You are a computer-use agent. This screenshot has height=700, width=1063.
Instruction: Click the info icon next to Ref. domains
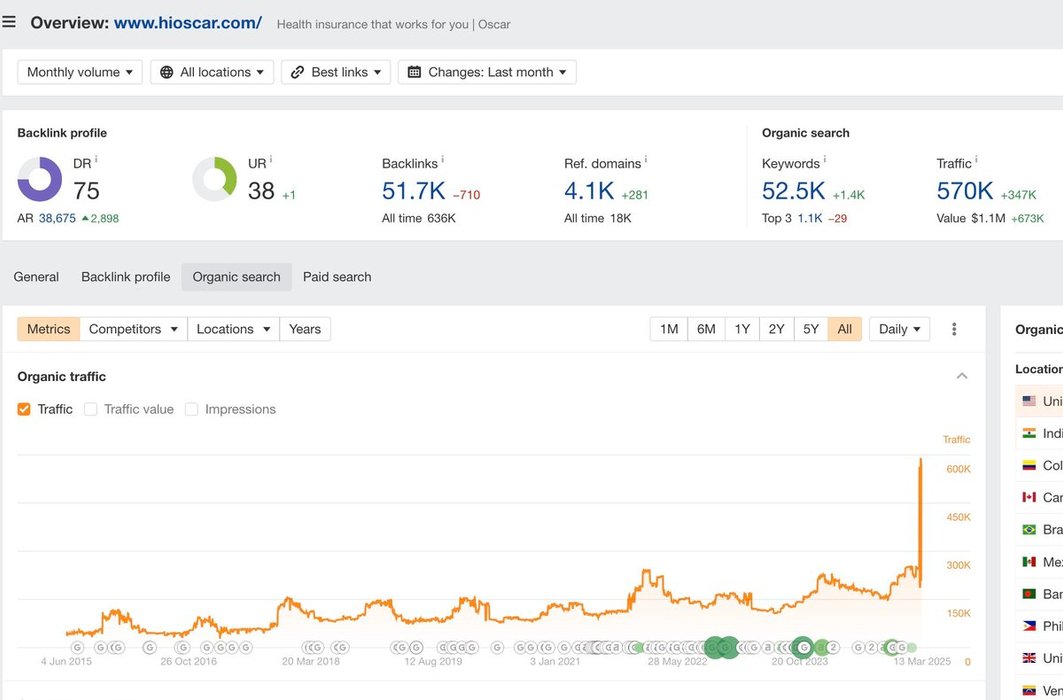coord(645,160)
